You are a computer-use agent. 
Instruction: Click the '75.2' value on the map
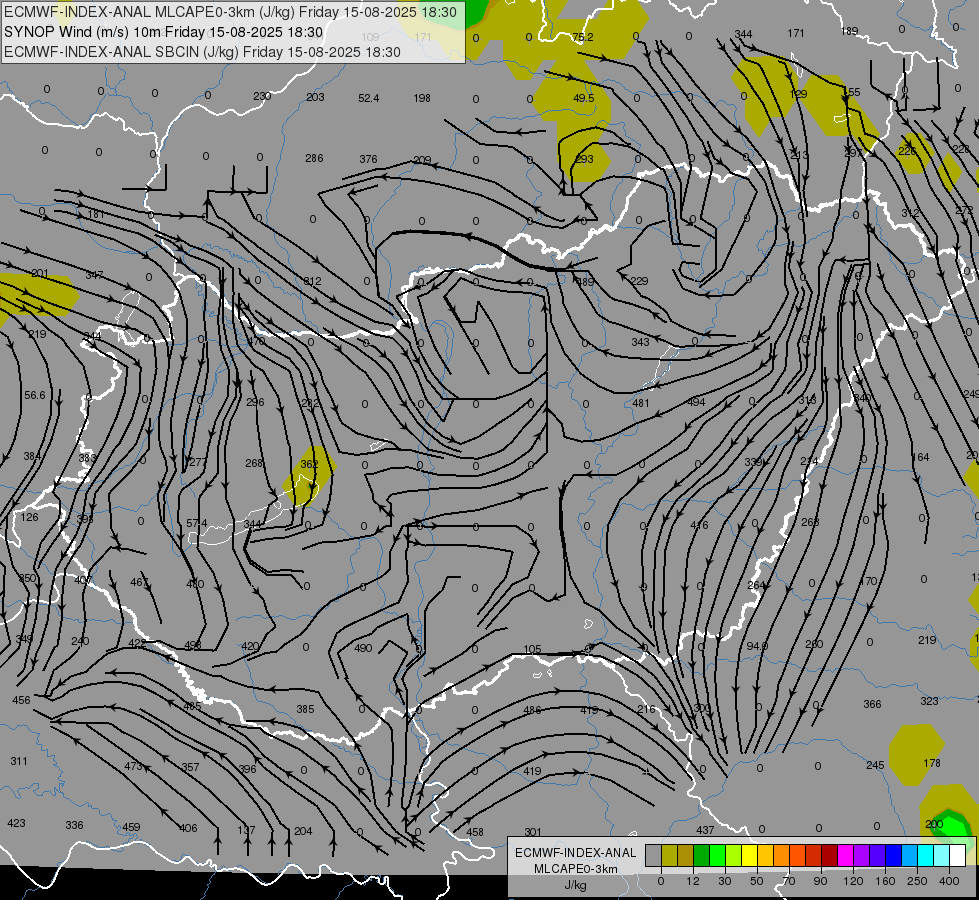click(583, 37)
